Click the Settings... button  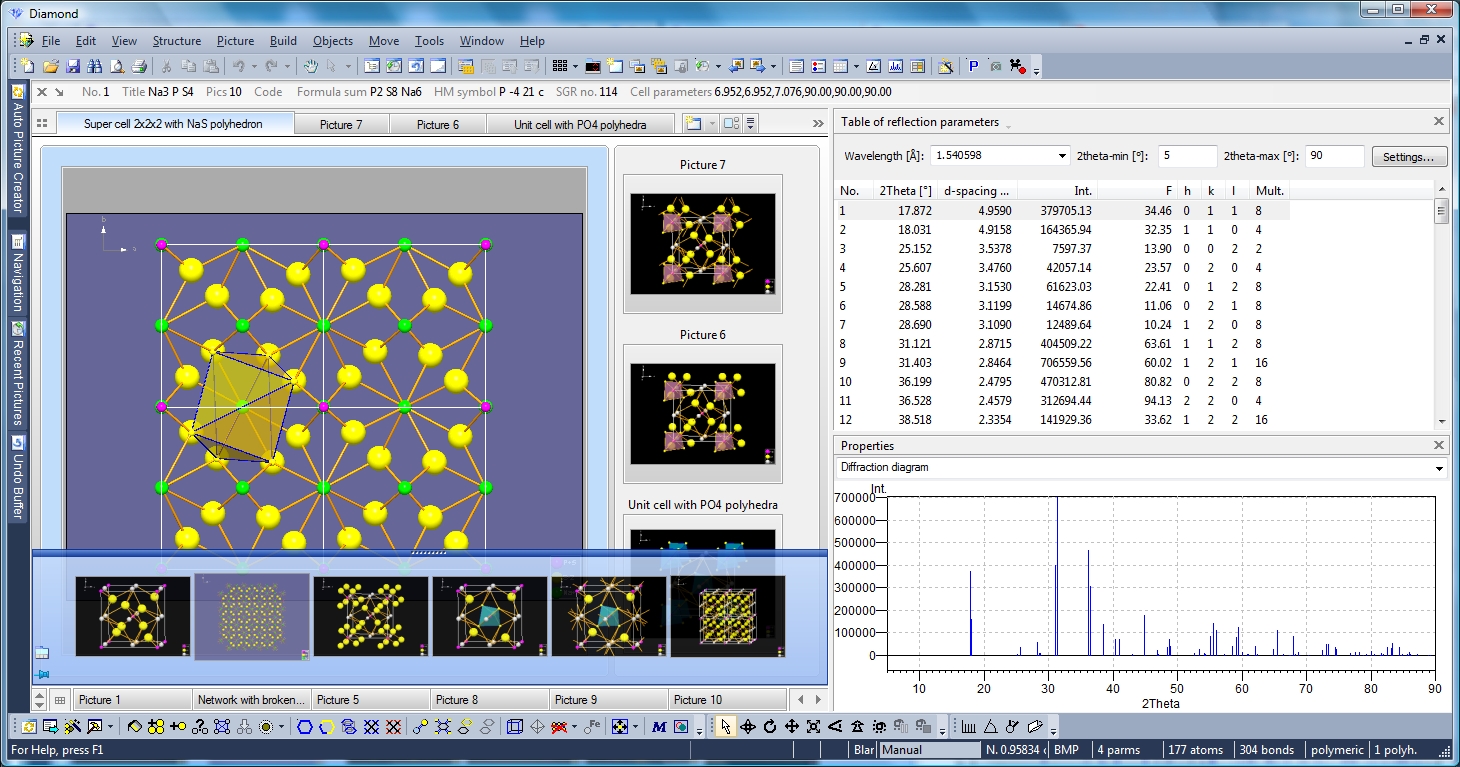pos(1409,157)
